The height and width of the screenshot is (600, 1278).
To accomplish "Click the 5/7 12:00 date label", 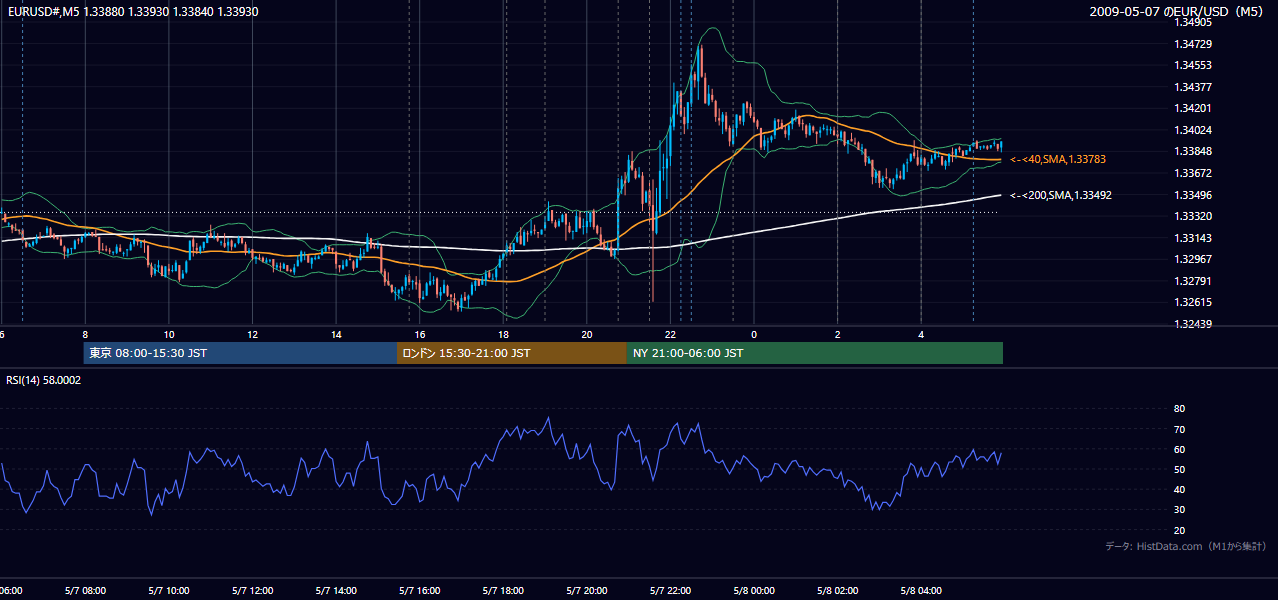I will (253, 591).
